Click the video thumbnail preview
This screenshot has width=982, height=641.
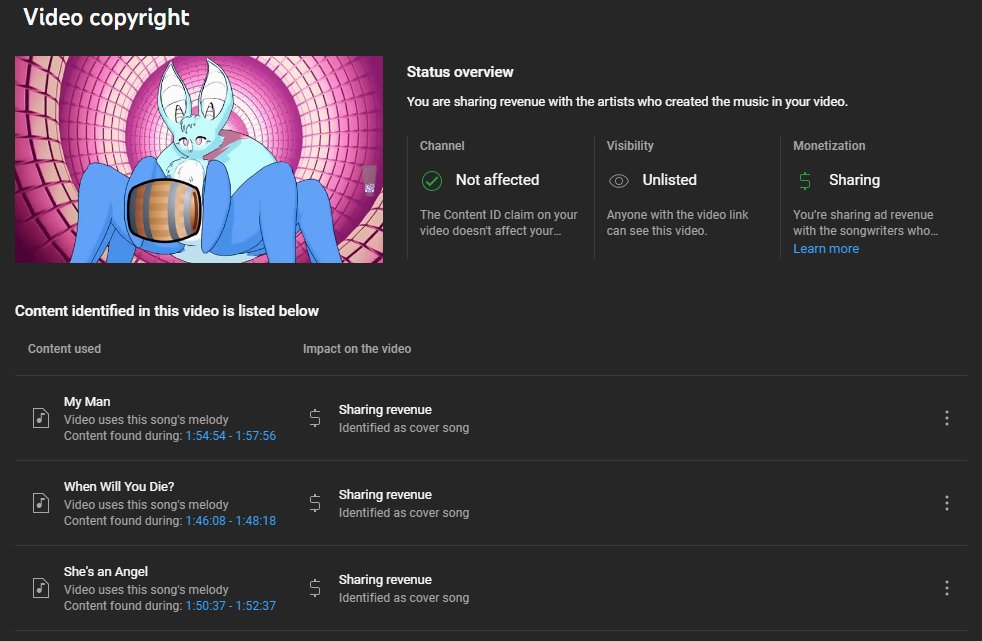tap(199, 160)
